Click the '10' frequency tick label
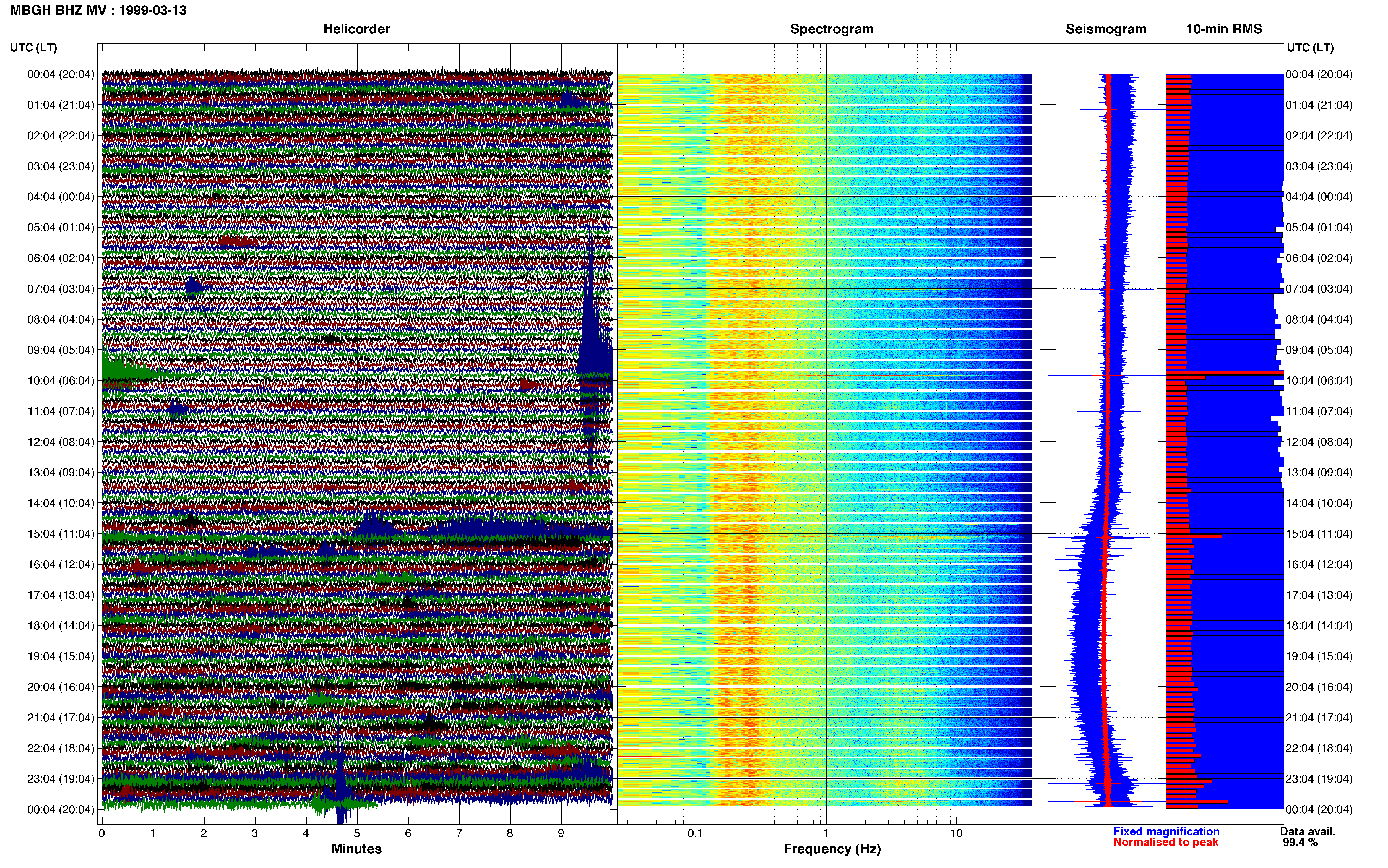The width and height of the screenshot is (1388, 868). tap(956, 833)
